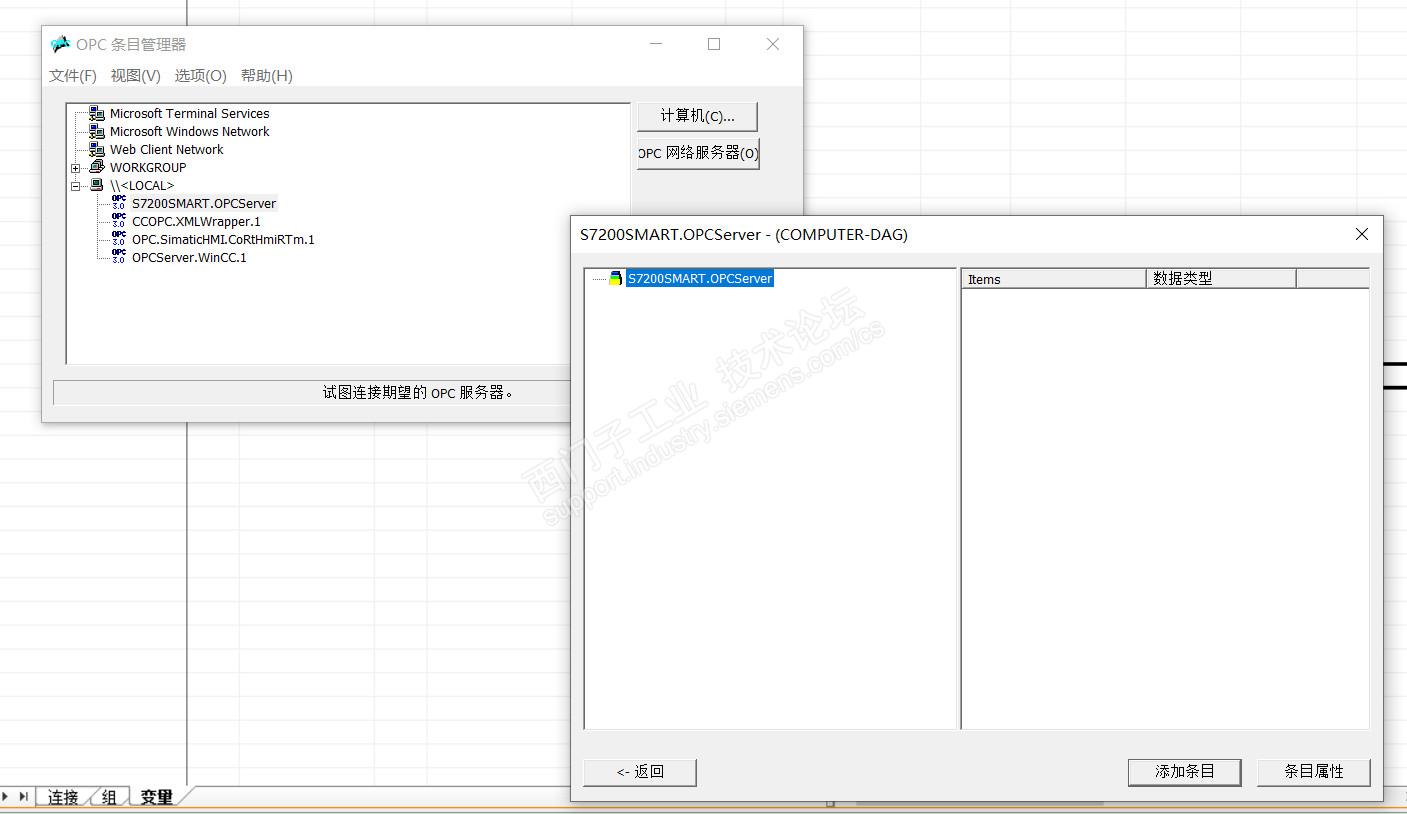This screenshot has height=814, width=1407.
Task: Click the OPC 条目管理器 title bar app icon
Action: 61,44
